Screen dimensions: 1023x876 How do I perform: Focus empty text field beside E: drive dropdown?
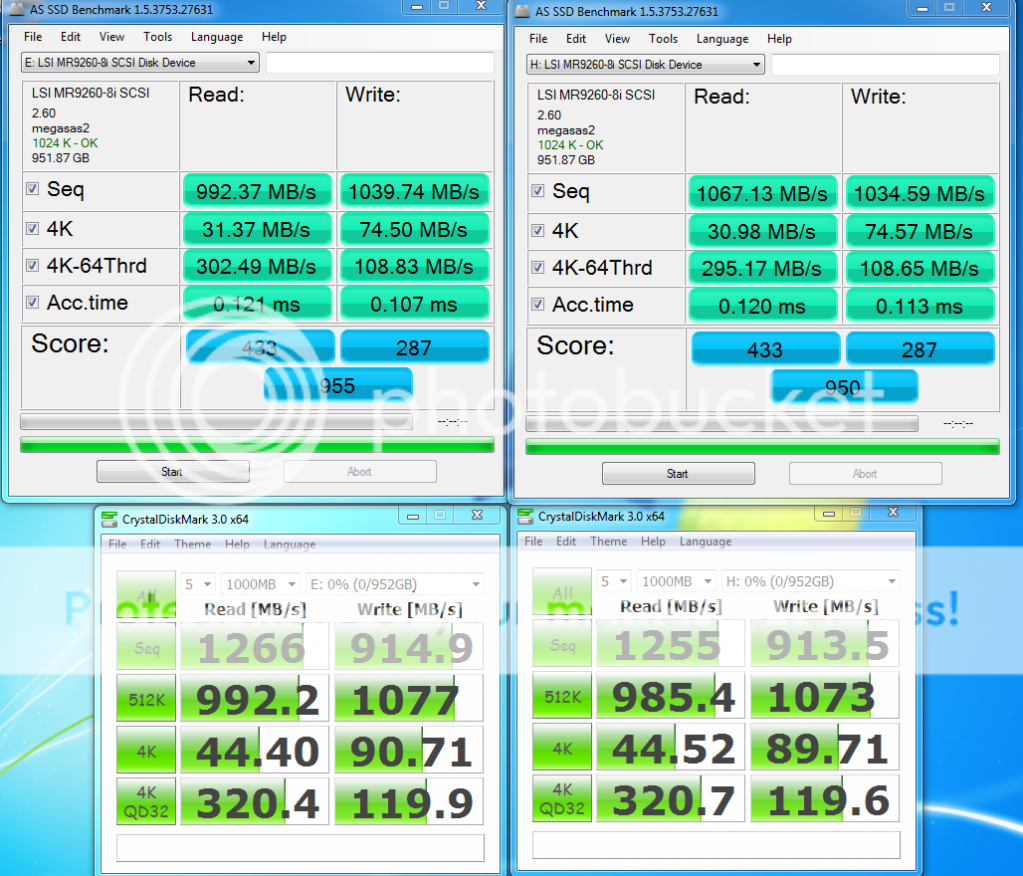[x=380, y=63]
